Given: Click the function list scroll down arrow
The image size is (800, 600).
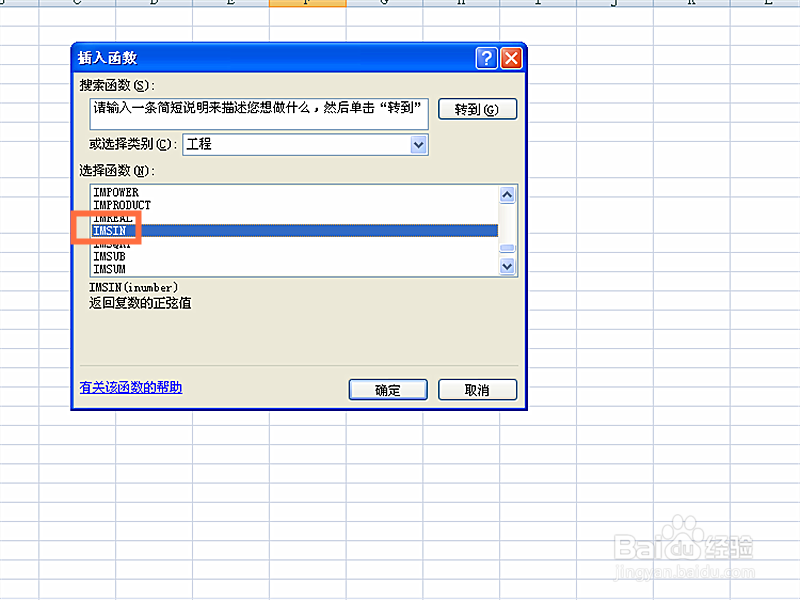Looking at the screenshot, I should (x=507, y=266).
